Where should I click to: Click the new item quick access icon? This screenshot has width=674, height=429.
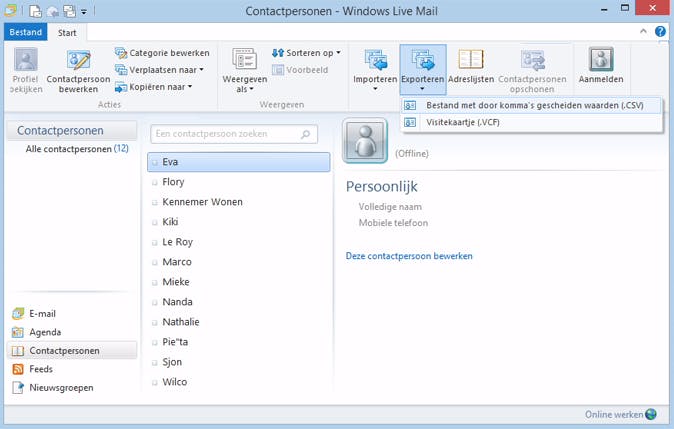[36, 11]
